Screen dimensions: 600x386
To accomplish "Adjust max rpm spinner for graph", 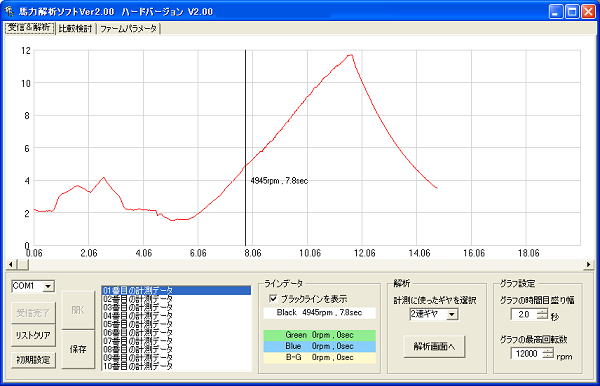I will pos(548,353).
